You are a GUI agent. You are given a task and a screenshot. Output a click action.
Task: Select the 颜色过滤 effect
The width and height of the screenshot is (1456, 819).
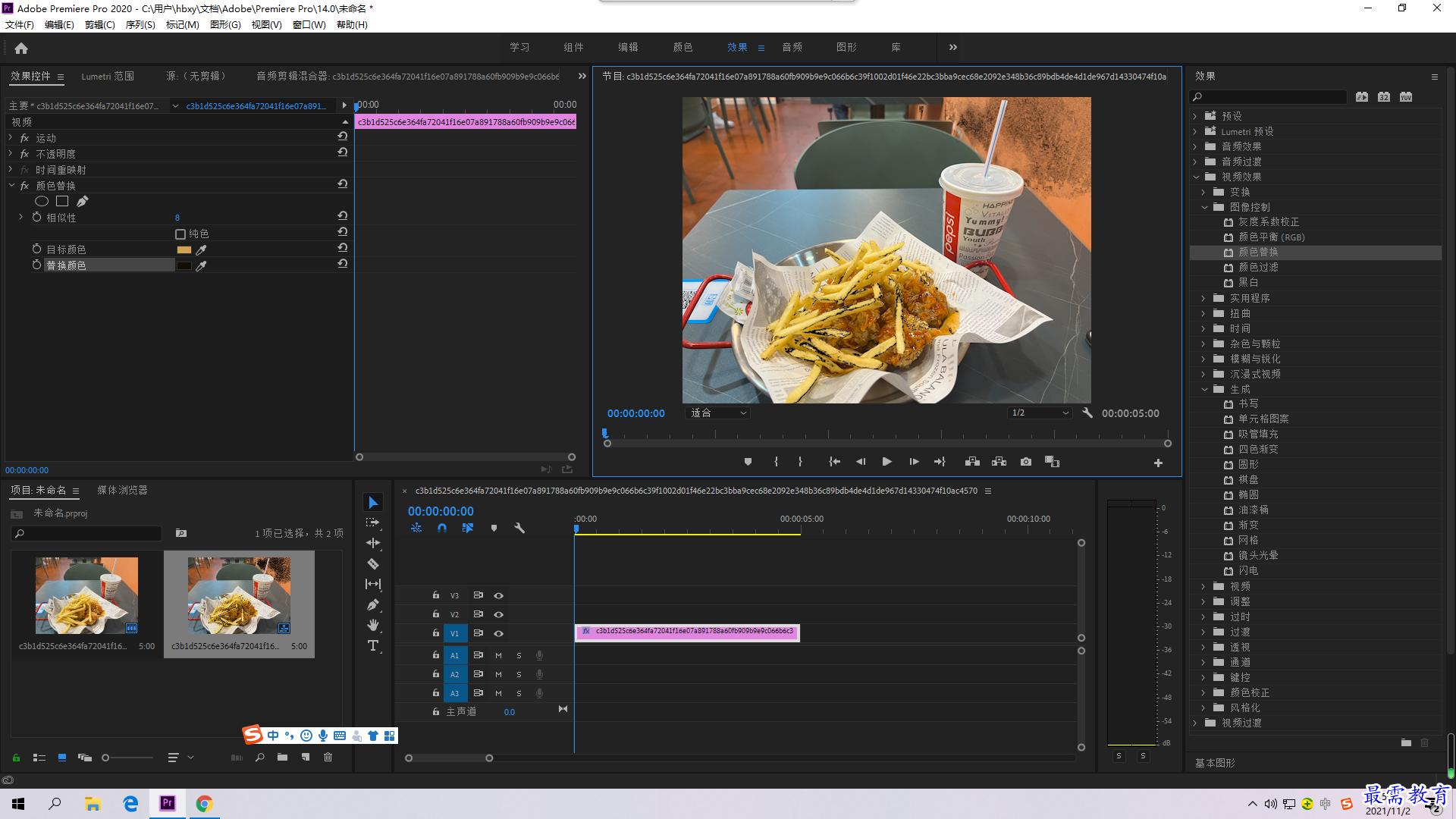(x=1258, y=267)
